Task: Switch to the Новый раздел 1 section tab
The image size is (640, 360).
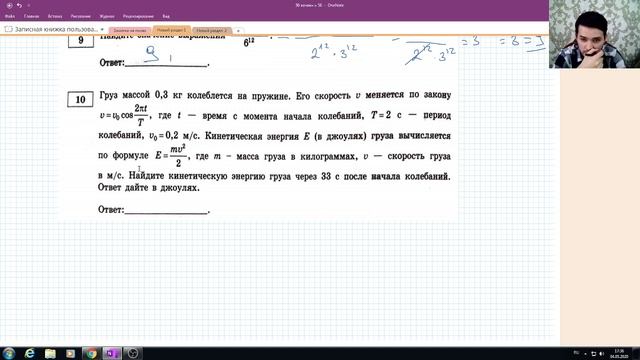Action: [x=171, y=30]
